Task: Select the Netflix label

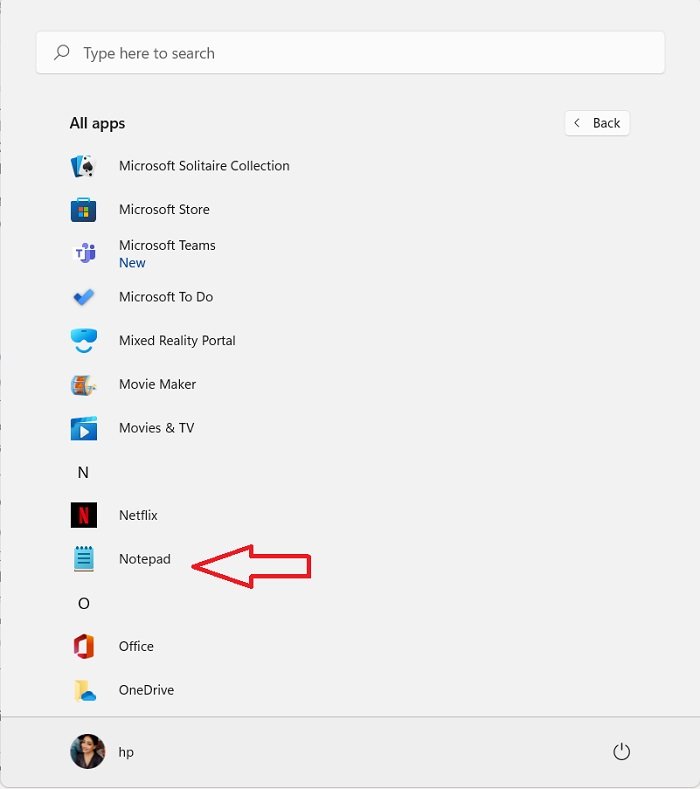Action: click(138, 515)
